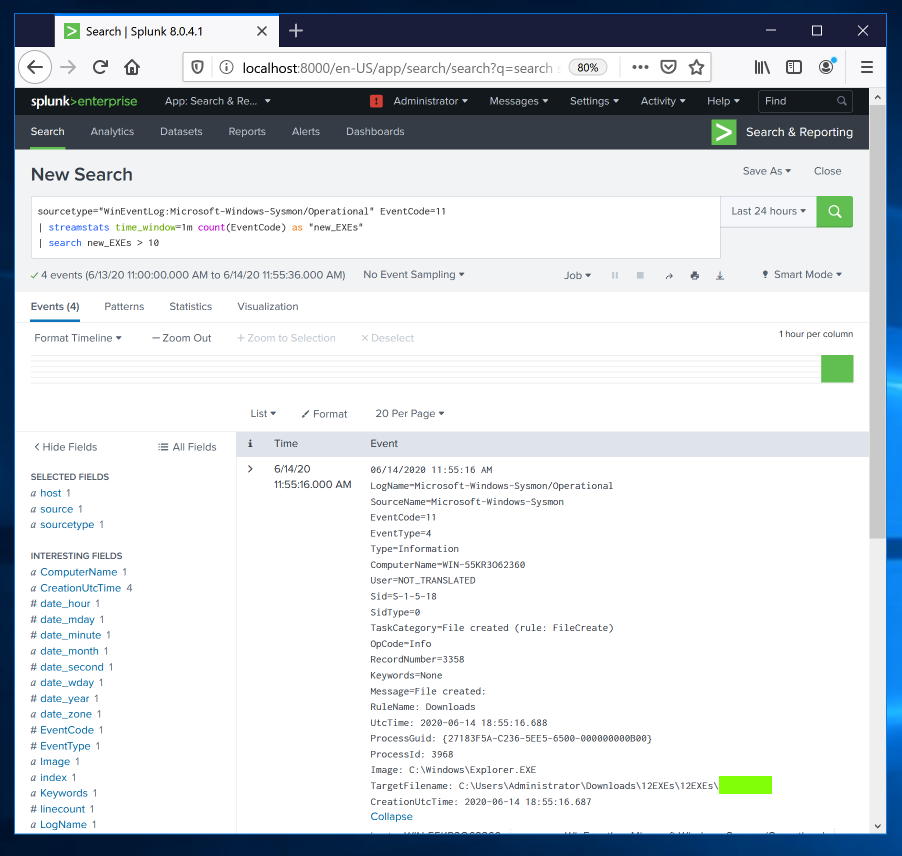The image size is (902, 856).
Task: Click the 80% zoom level indicator
Action: pos(587,68)
